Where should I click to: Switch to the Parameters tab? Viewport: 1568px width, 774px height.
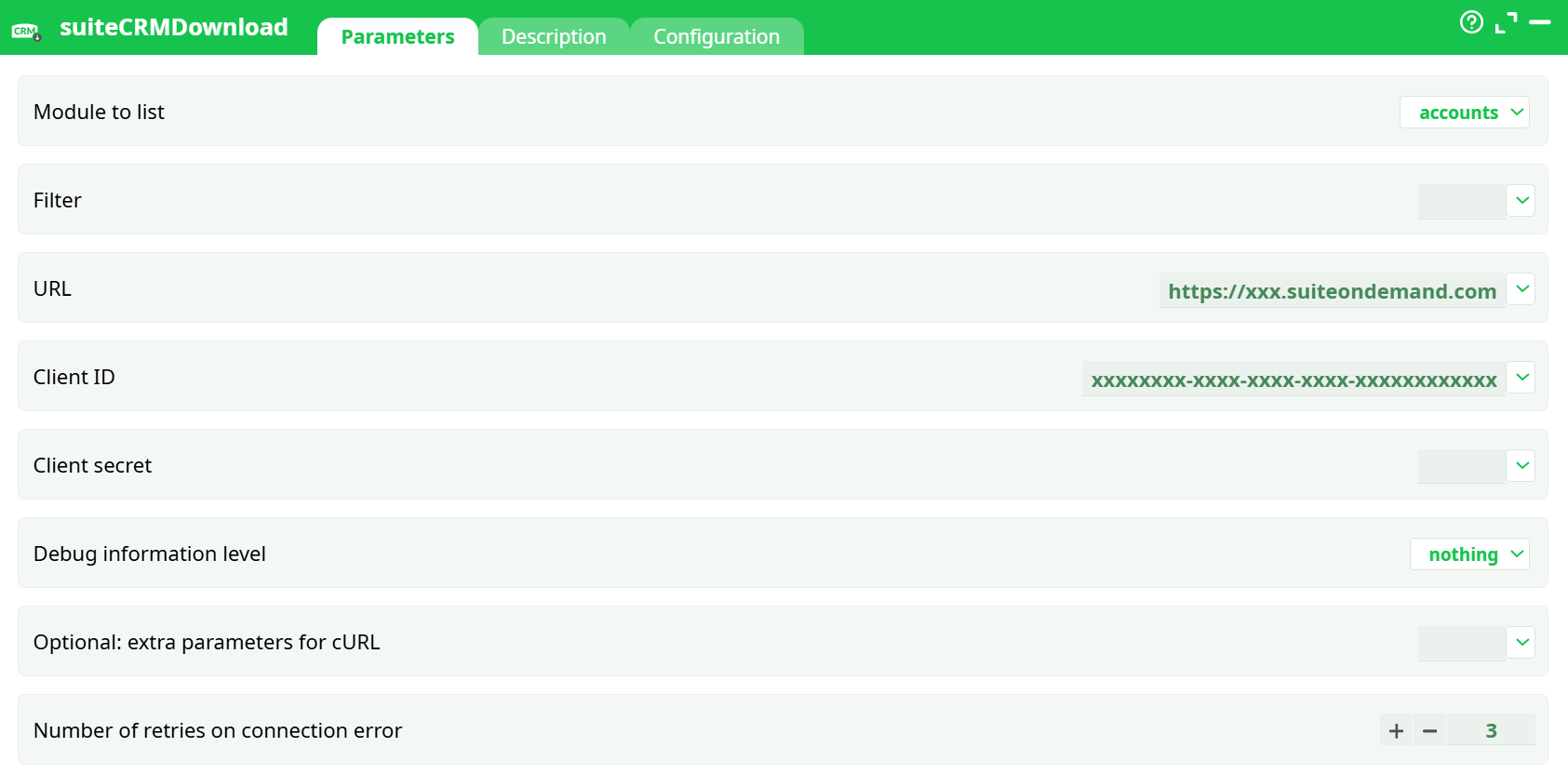397,36
